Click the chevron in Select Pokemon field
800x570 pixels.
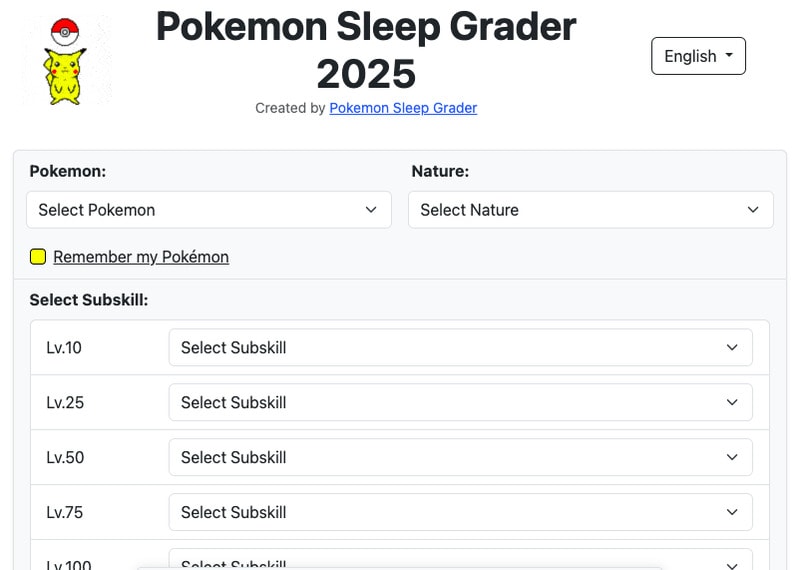coord(371,210)
